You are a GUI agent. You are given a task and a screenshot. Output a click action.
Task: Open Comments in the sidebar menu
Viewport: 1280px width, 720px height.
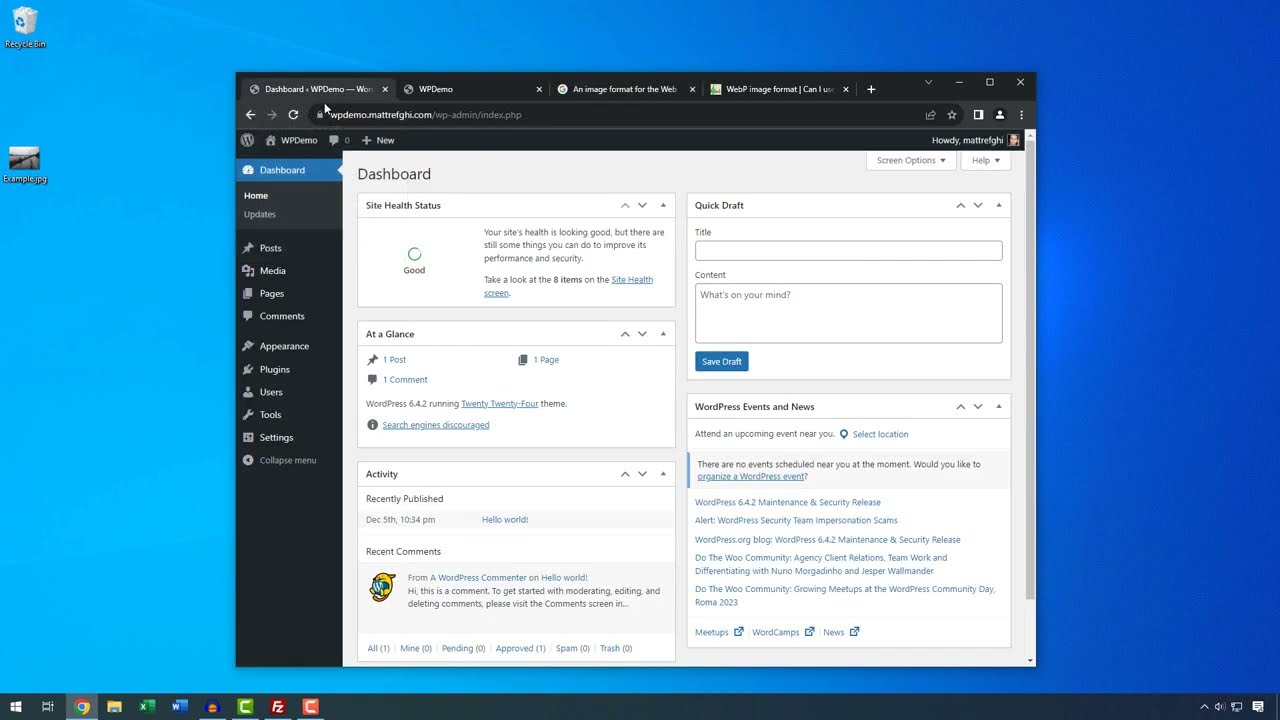281,316
